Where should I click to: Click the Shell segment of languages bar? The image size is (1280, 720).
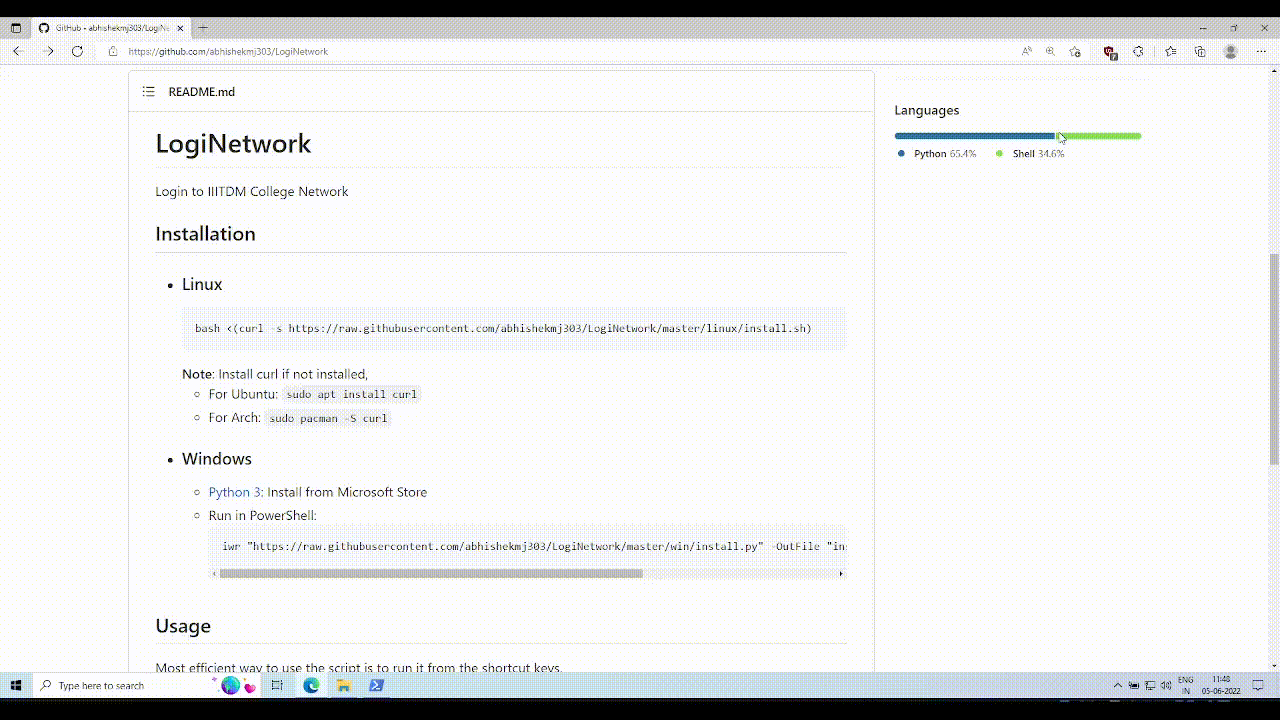(1099, 136)
